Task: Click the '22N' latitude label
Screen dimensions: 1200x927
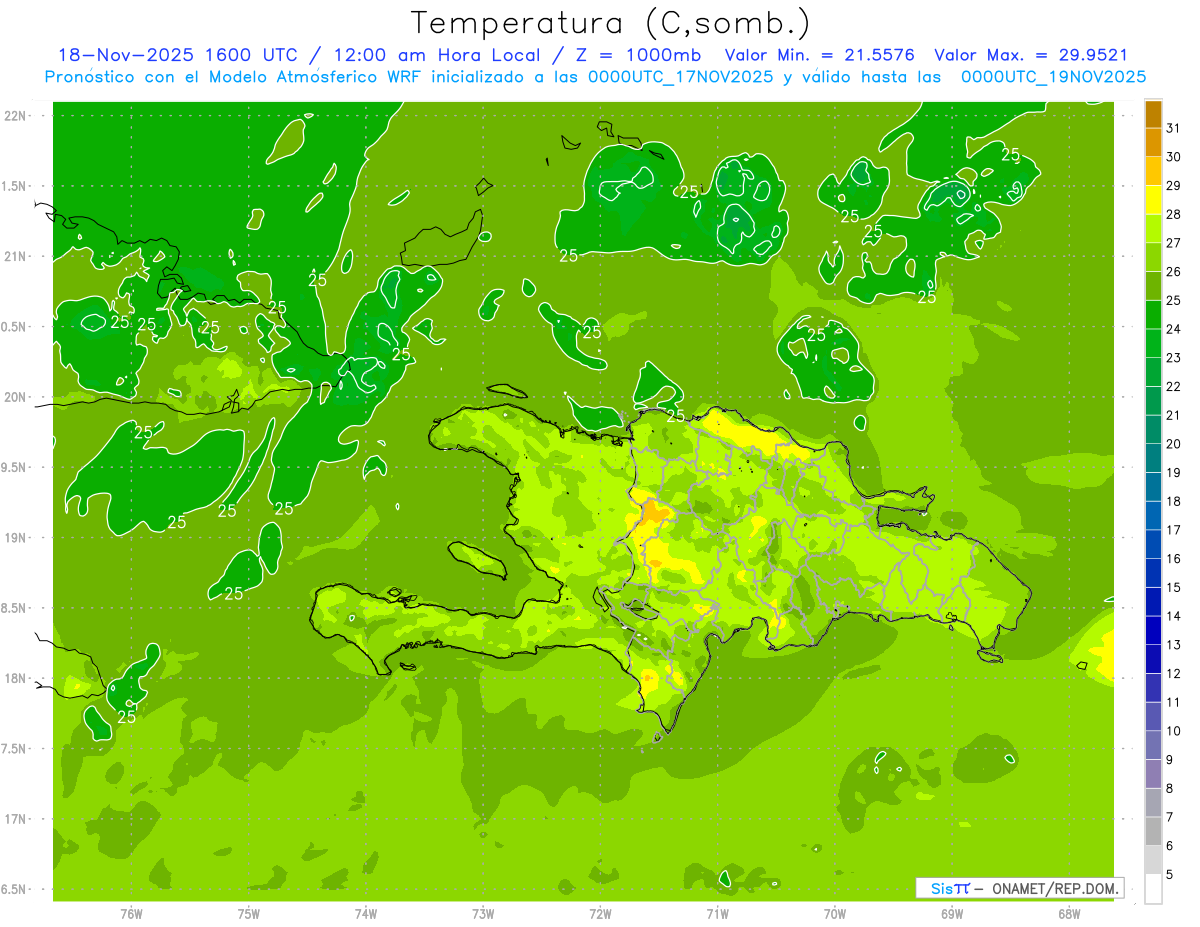Action: (x=14, y=116)
